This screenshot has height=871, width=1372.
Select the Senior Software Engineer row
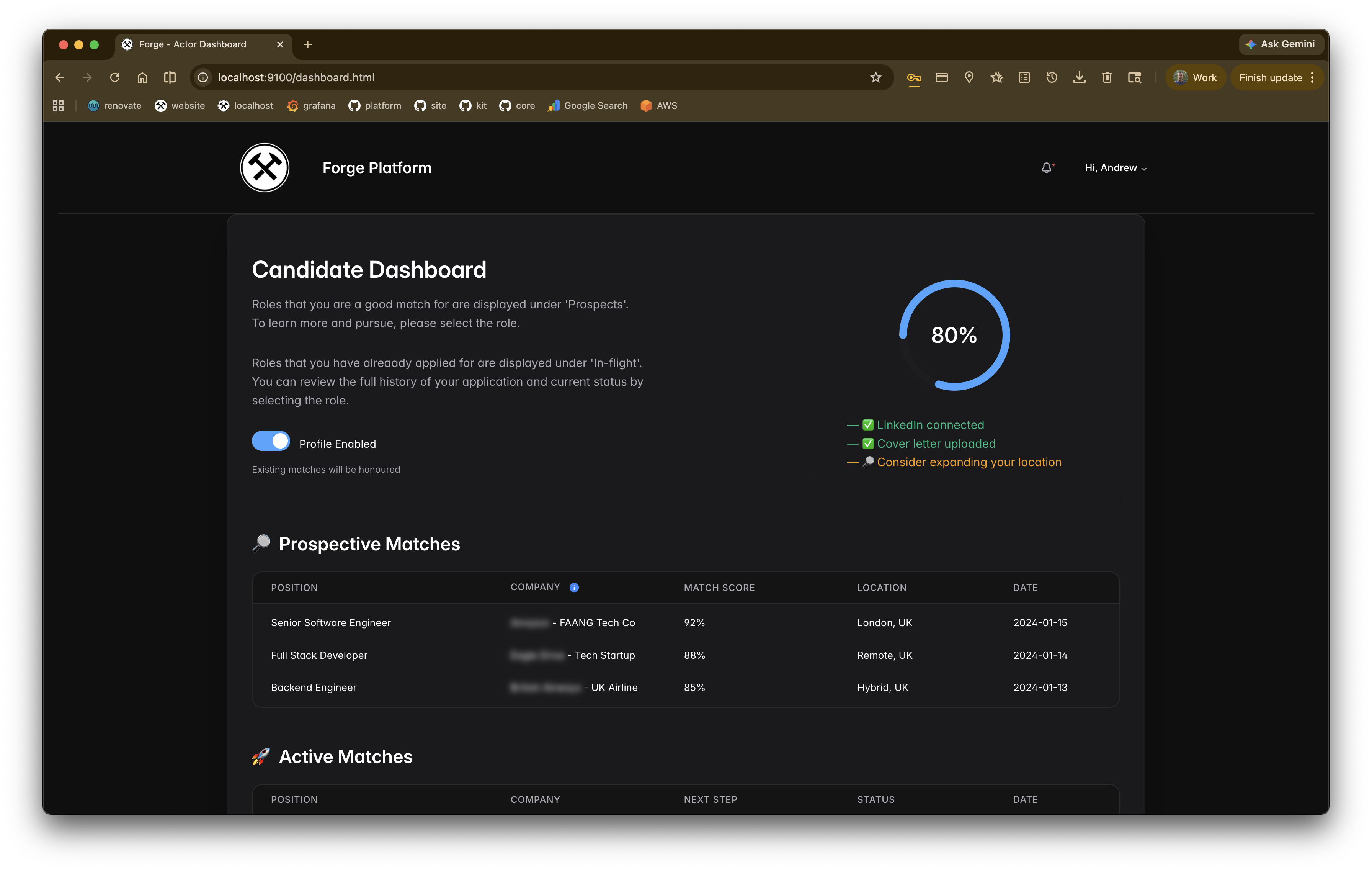[x=331, y=622]
